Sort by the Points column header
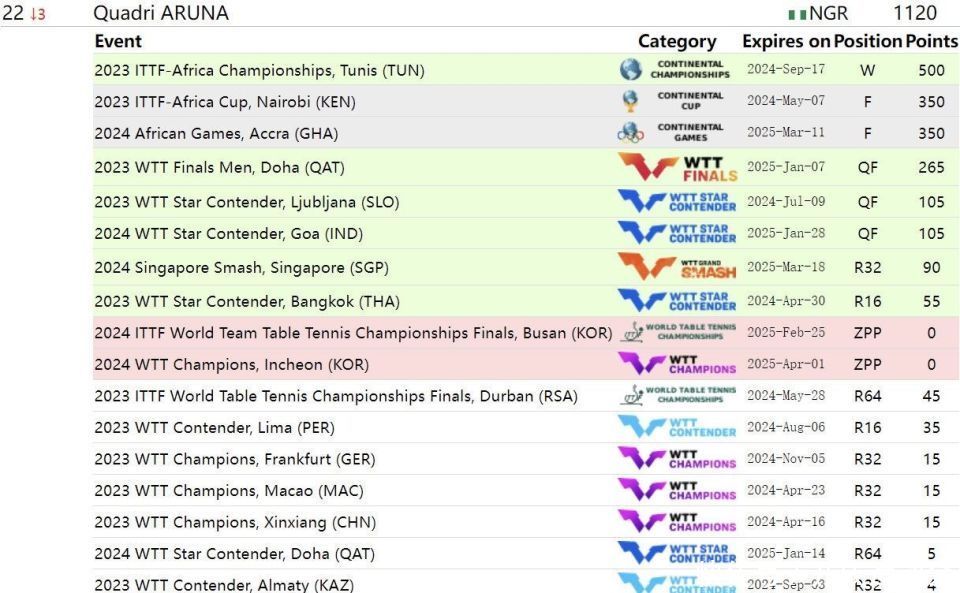This screenshot has height=593, width=960. point(931,42)
